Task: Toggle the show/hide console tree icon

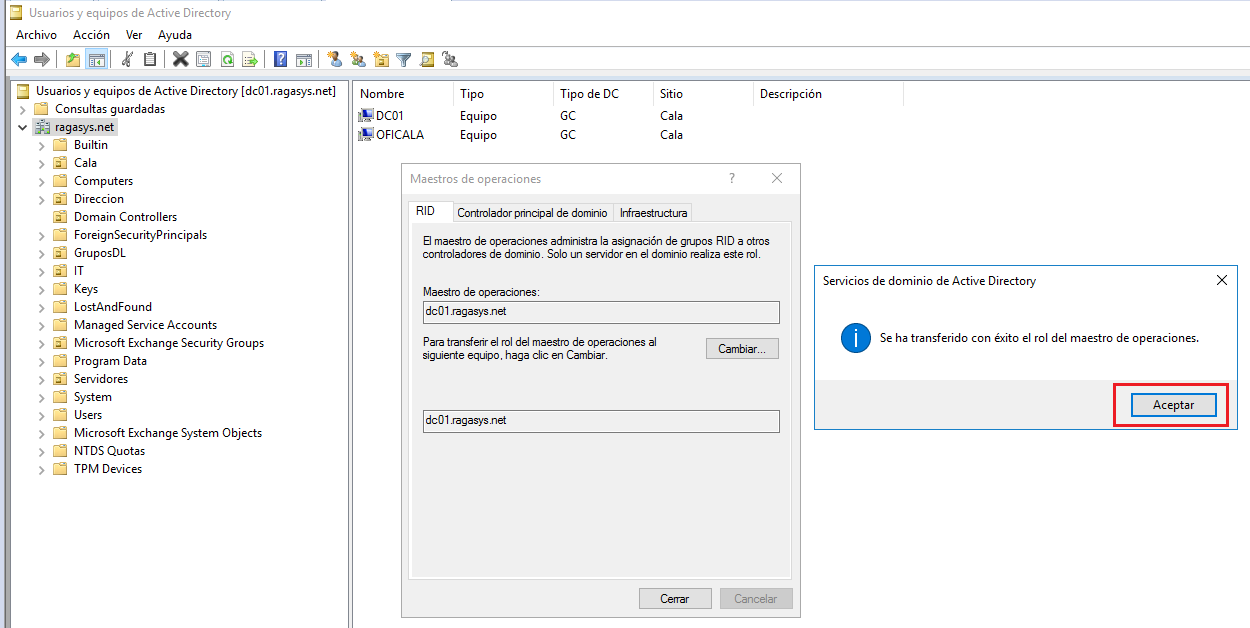Action: [97, 59]
